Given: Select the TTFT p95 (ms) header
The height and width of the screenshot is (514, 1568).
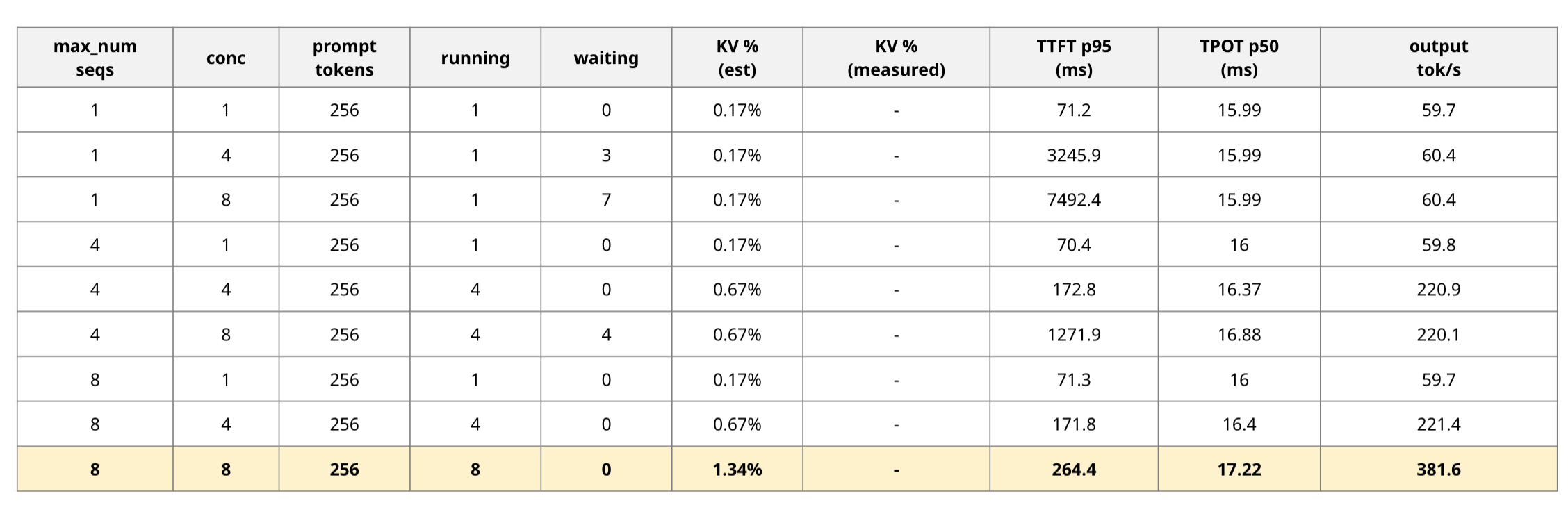Looking at the screenshot, I should coord(1074,58).
